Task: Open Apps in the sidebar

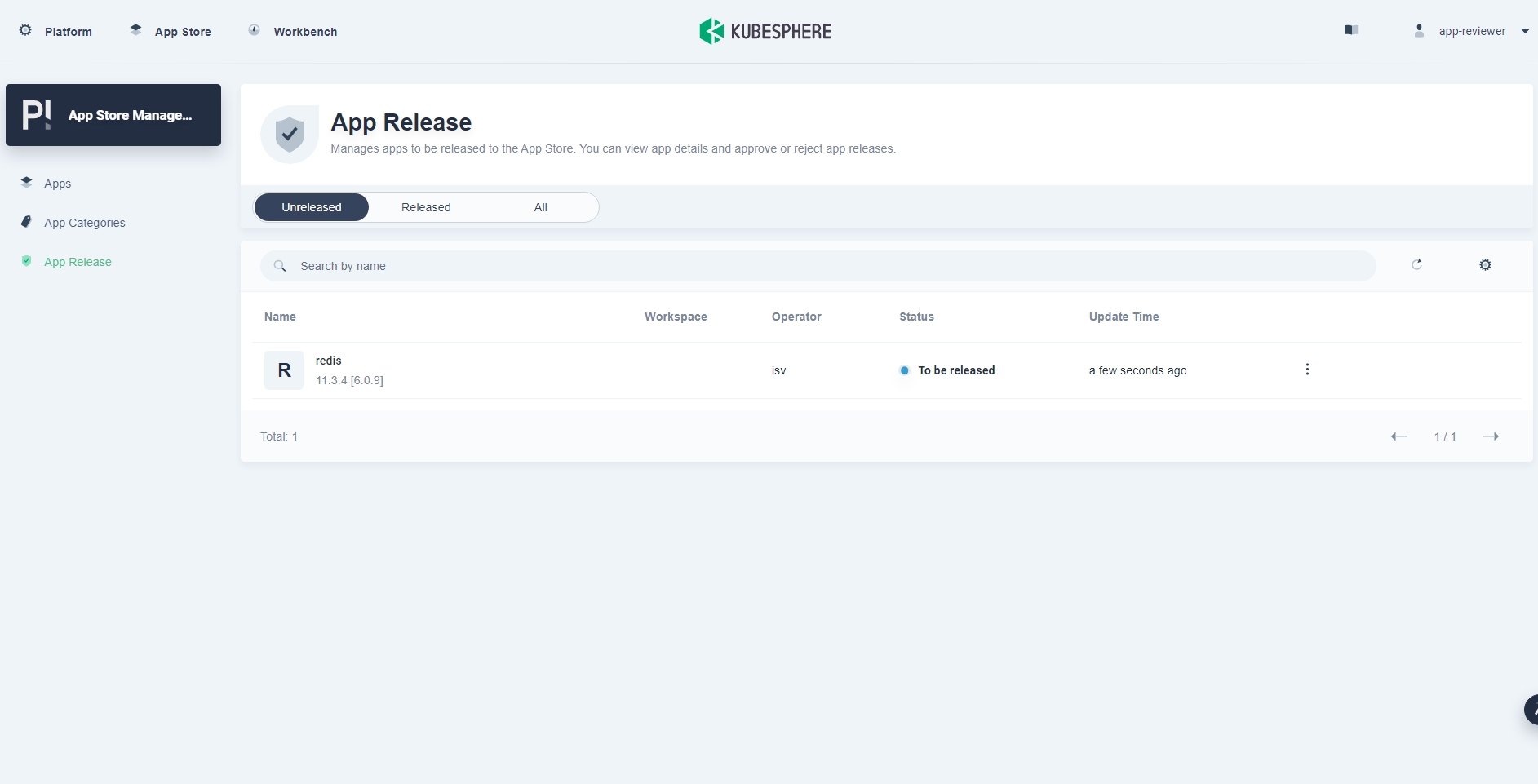Action: [x=57, y=184]
